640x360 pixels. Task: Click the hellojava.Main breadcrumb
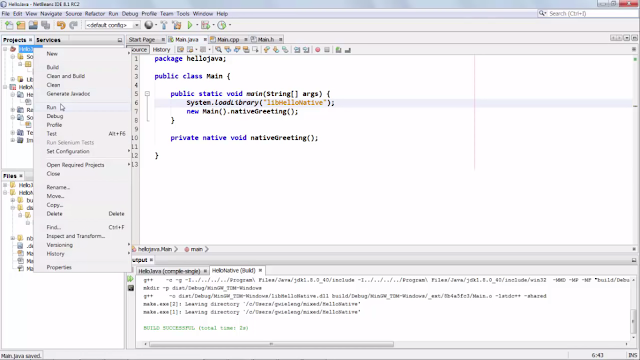point(154,249)
